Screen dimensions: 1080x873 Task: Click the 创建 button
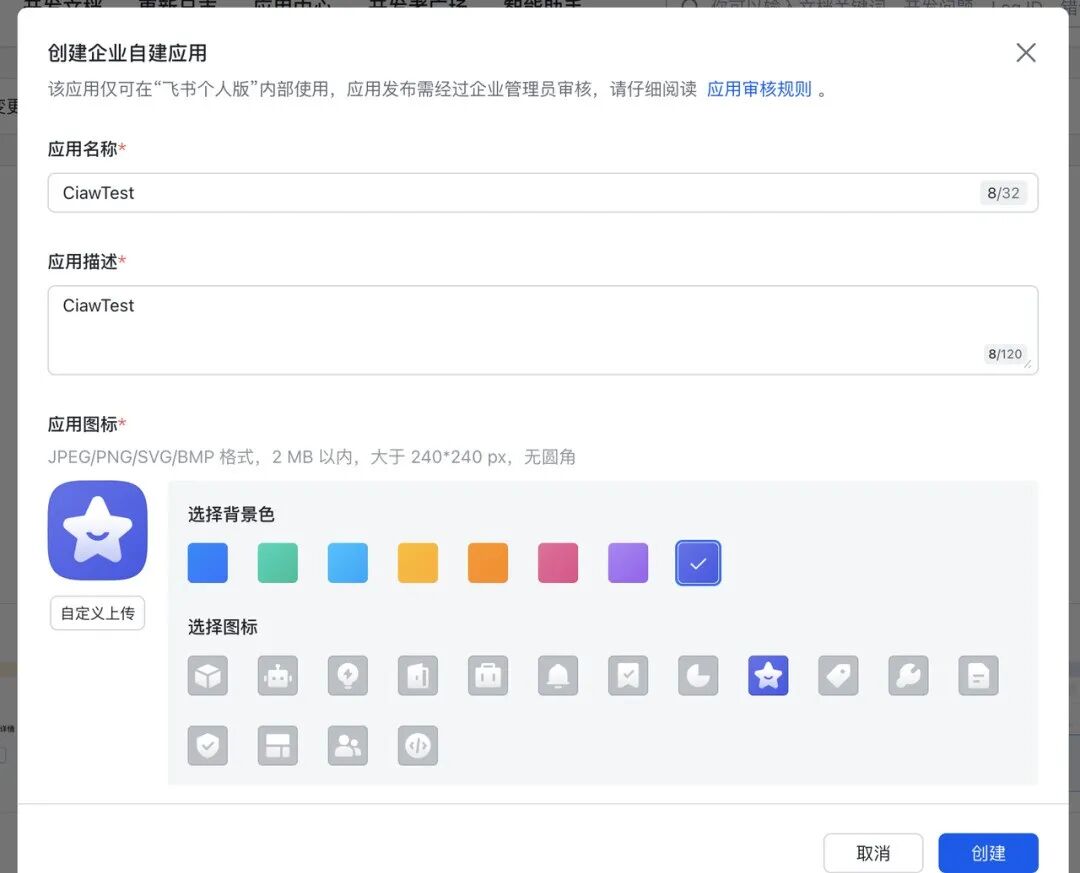(988, 853)
